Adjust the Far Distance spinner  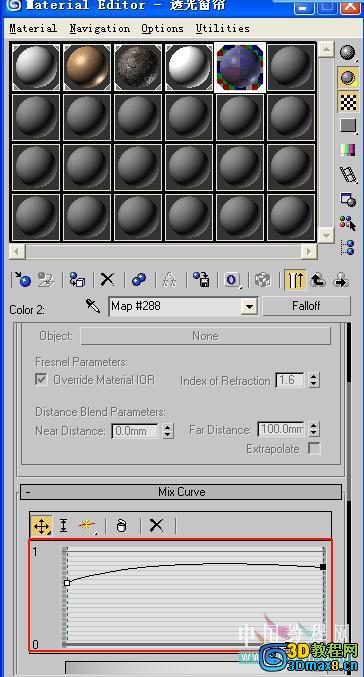point(314,430)
